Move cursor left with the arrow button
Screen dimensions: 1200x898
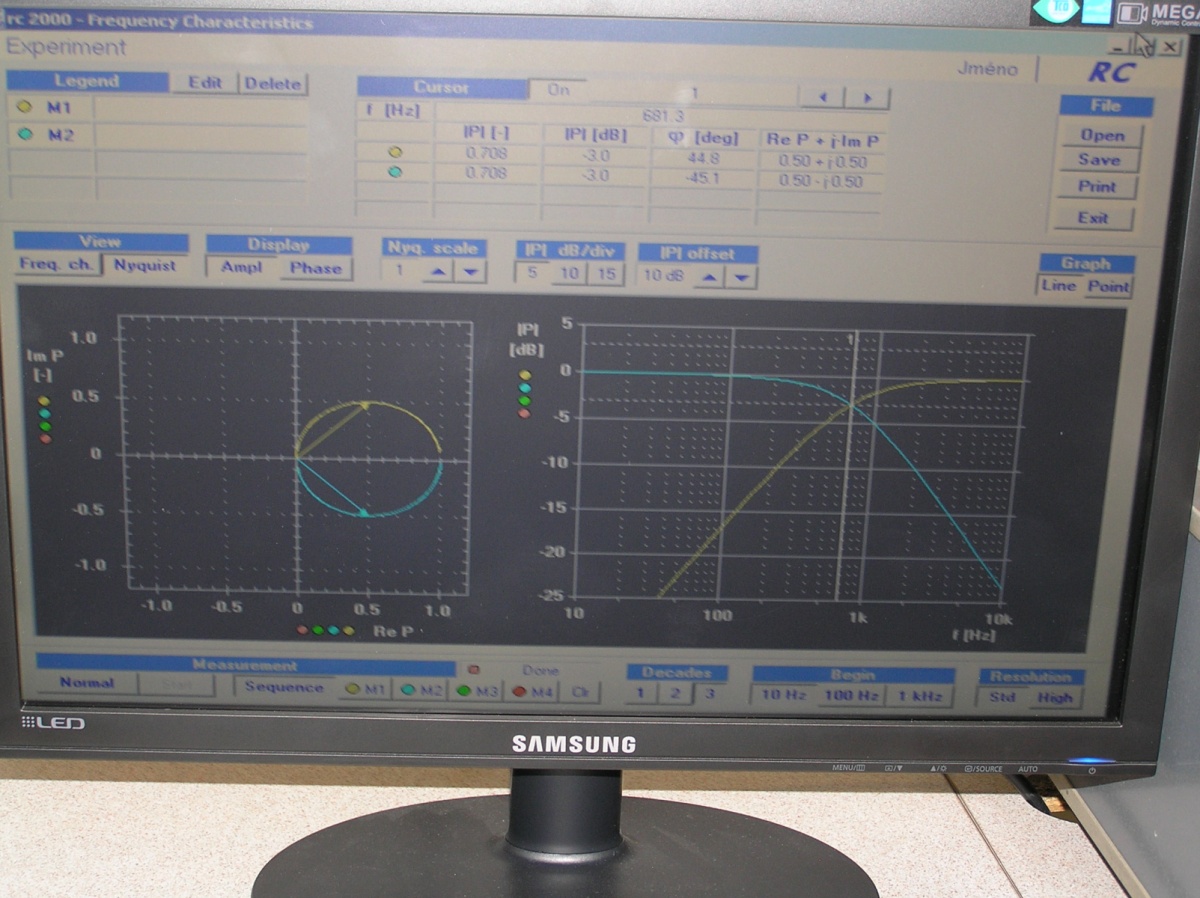822,98
